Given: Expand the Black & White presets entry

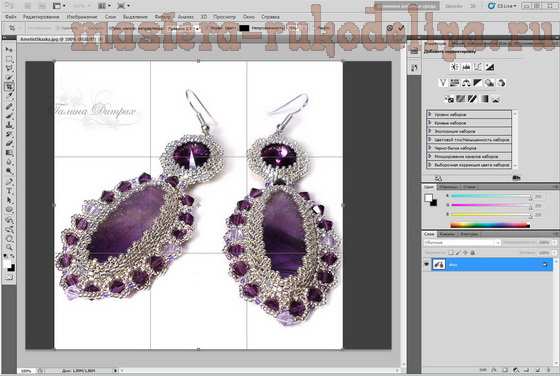Looking at the screenshot, I should (469, 148).
